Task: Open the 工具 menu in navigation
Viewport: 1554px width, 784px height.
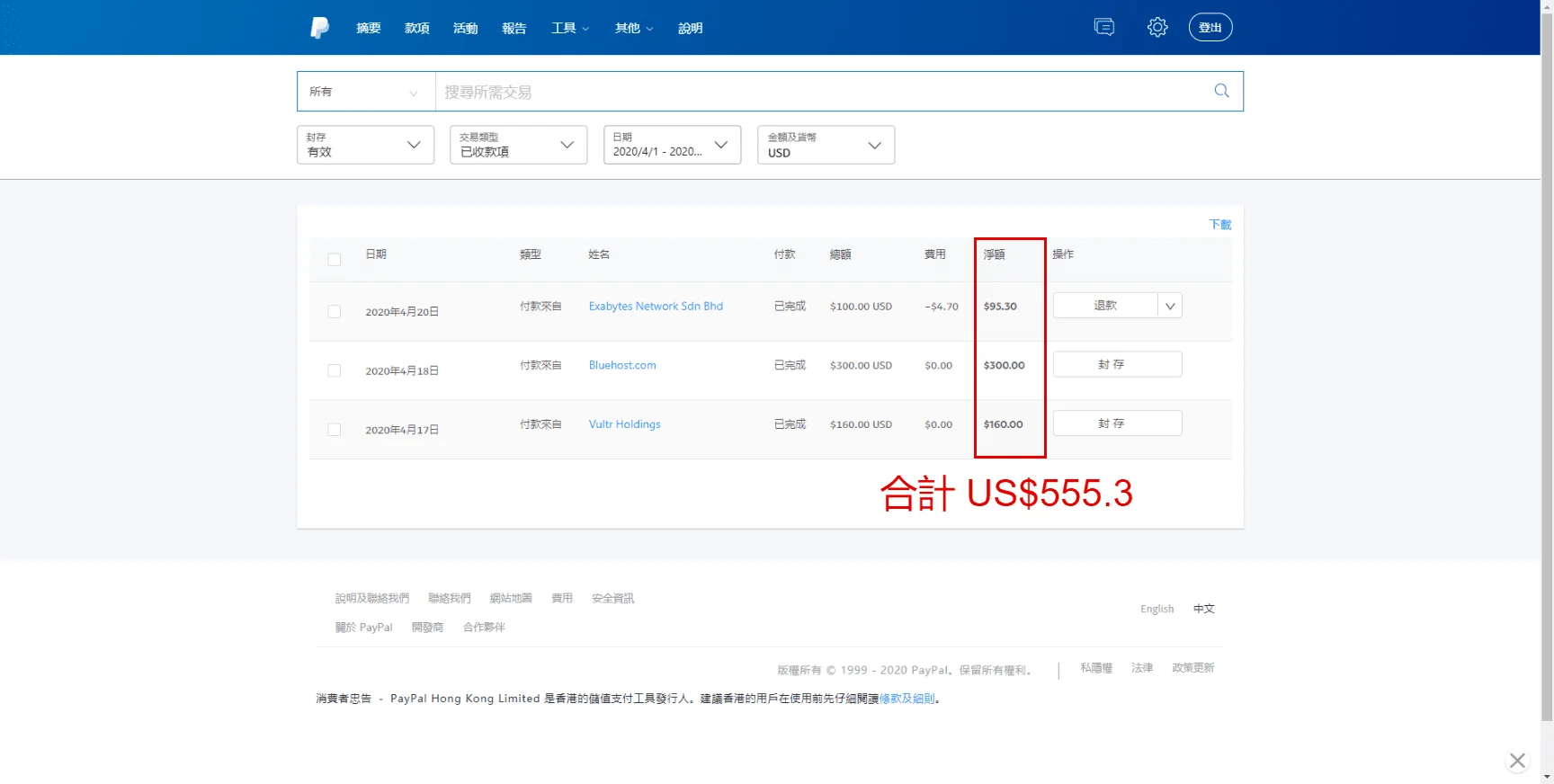Action: [570, 28]
